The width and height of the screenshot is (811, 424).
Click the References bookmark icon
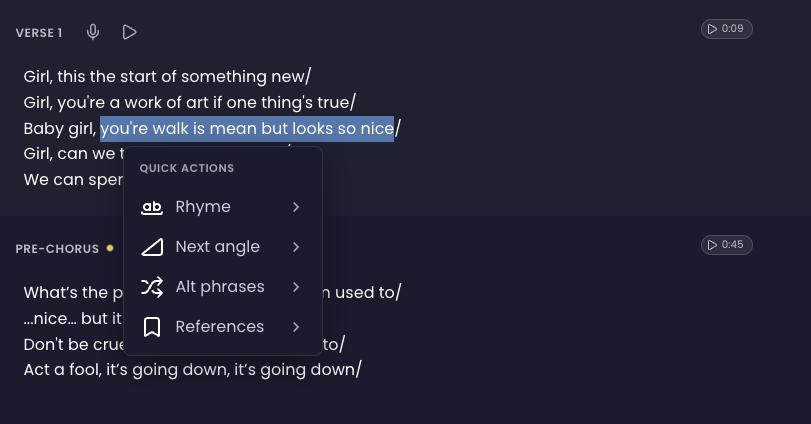click(152, 327)
